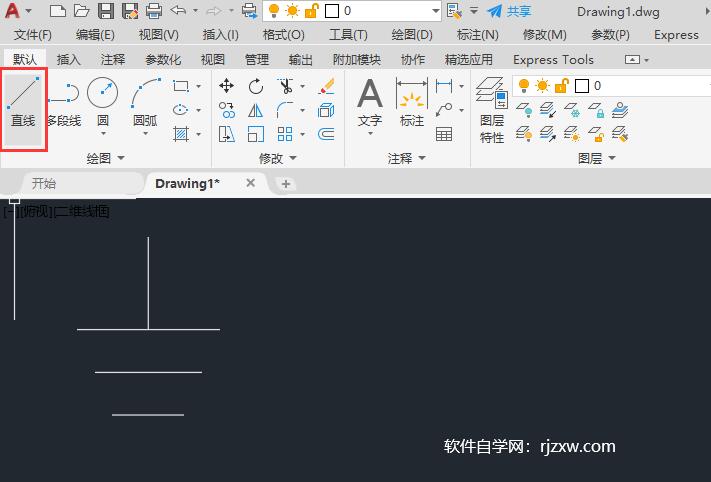Toggle layer 0 sun freeze icon in ribbon
711x482 pixels.
tap(542, 85)
